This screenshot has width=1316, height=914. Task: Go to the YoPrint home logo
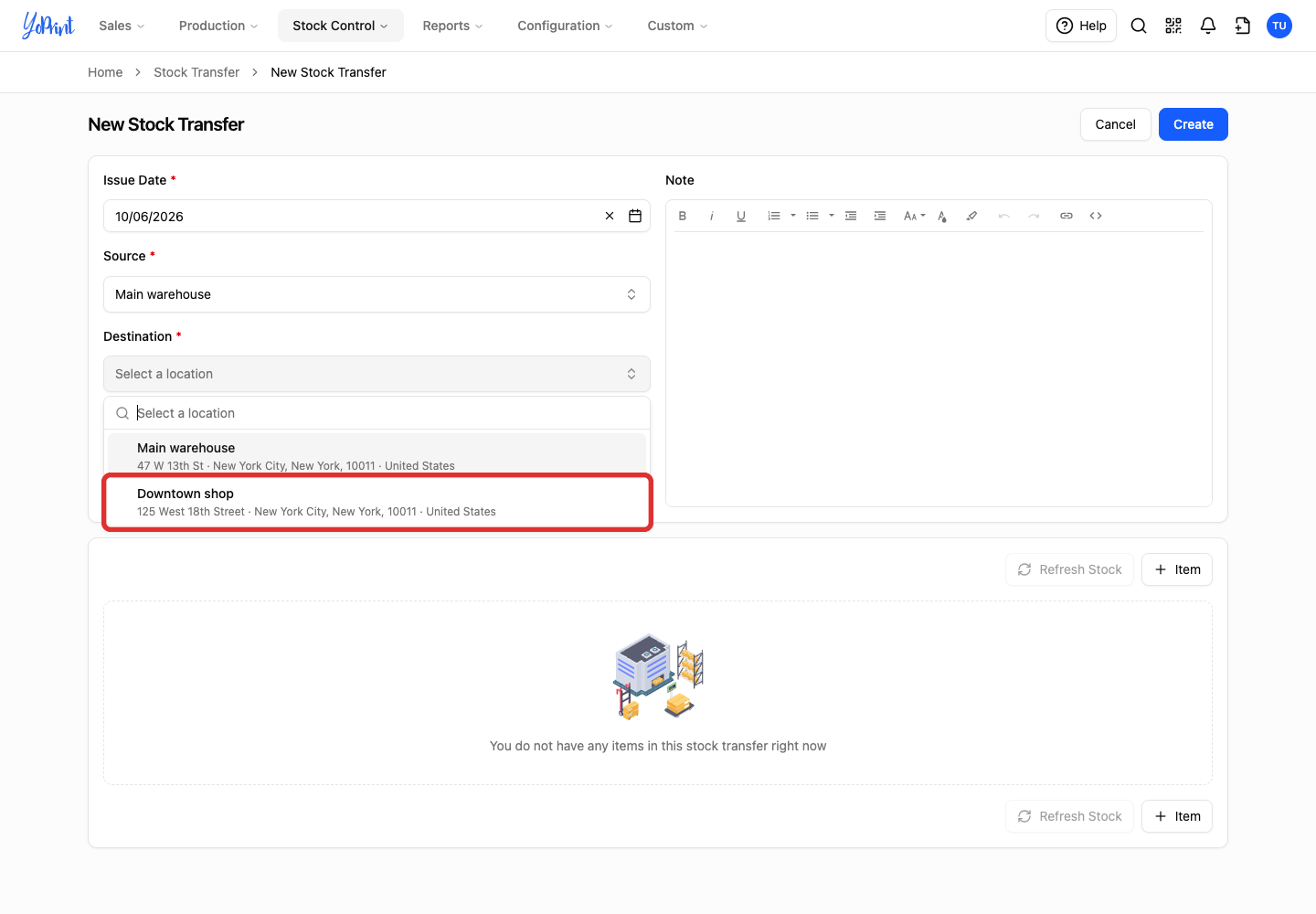coord(48,26)
